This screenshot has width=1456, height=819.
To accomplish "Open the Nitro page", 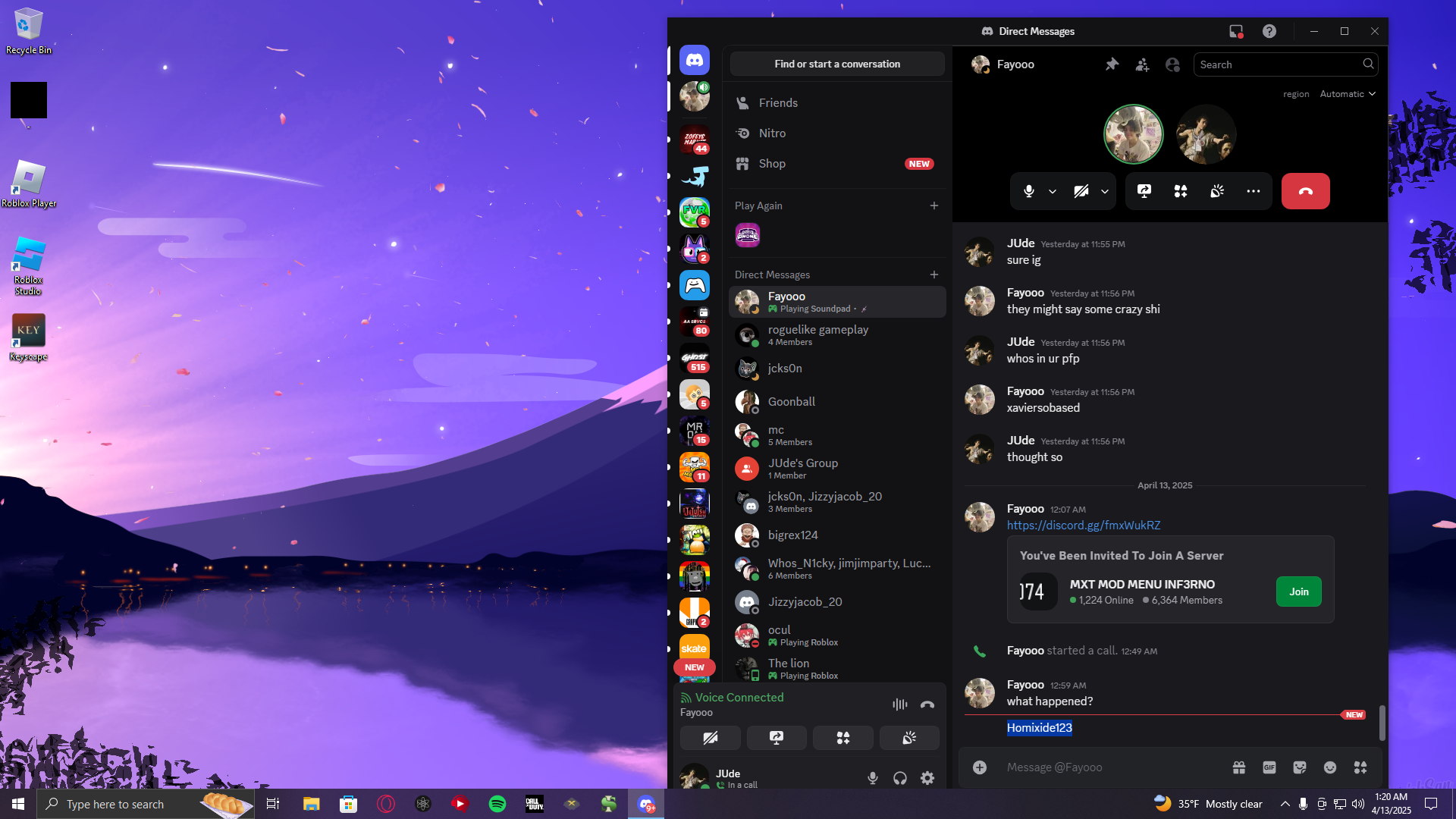I will point(837,133).
